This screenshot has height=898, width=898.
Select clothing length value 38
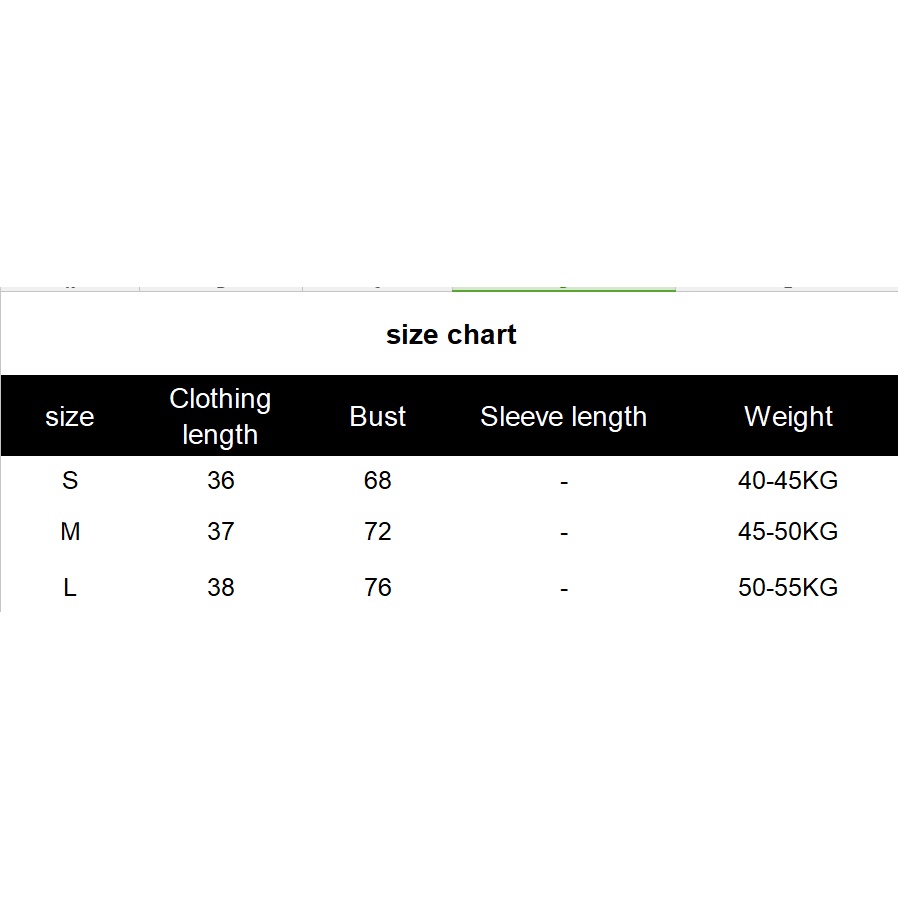(220, 587)
